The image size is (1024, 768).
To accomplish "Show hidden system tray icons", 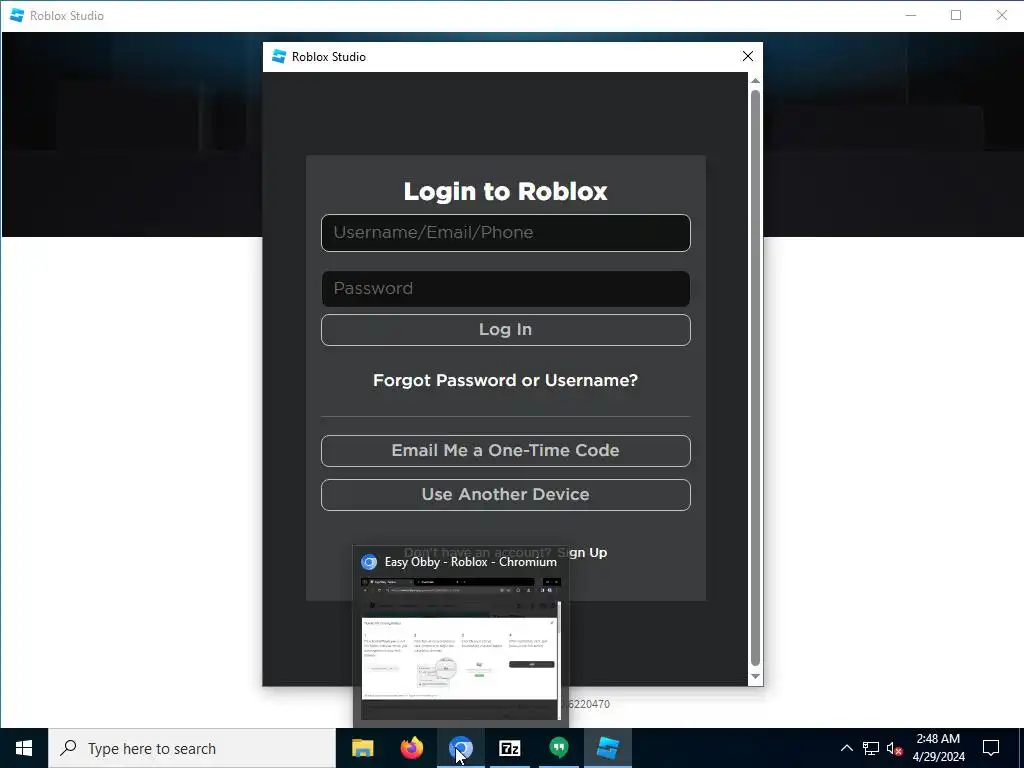I will 846,748.
